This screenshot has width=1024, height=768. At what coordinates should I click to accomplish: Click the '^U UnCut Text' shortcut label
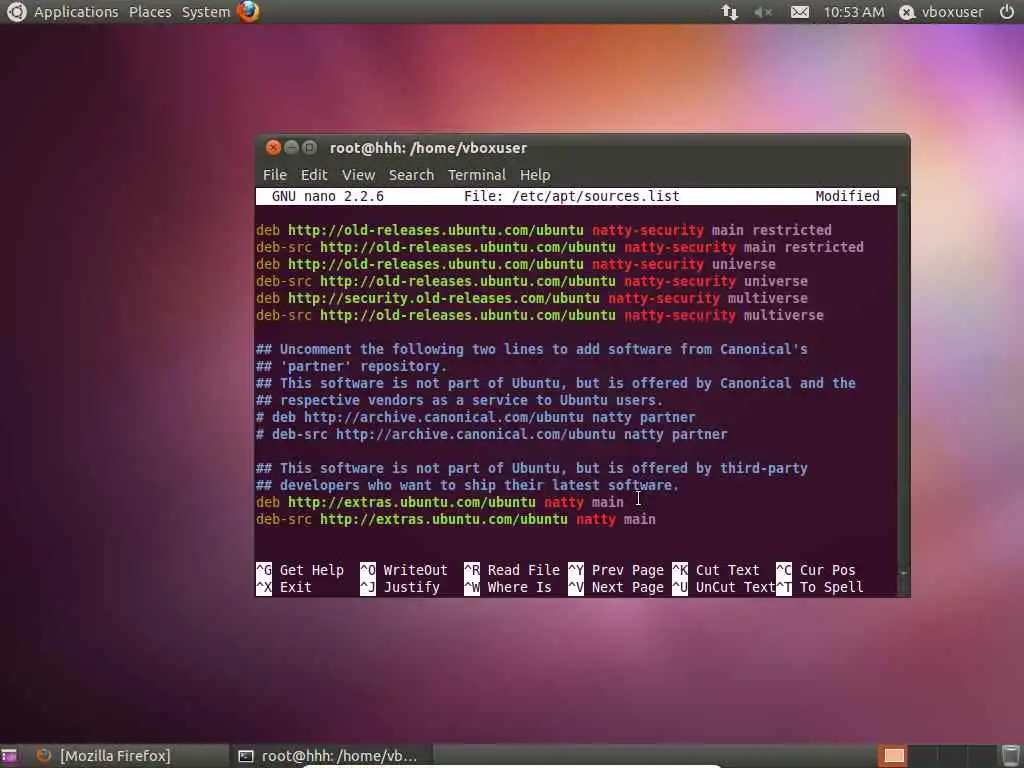coord(724,587)
